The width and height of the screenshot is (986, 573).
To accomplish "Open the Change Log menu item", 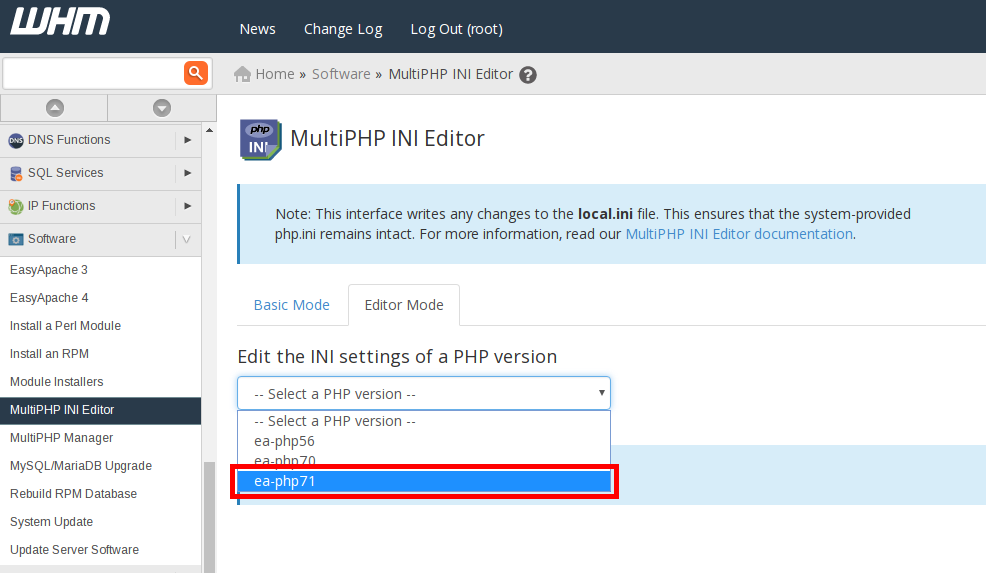I will click(343, 29).
